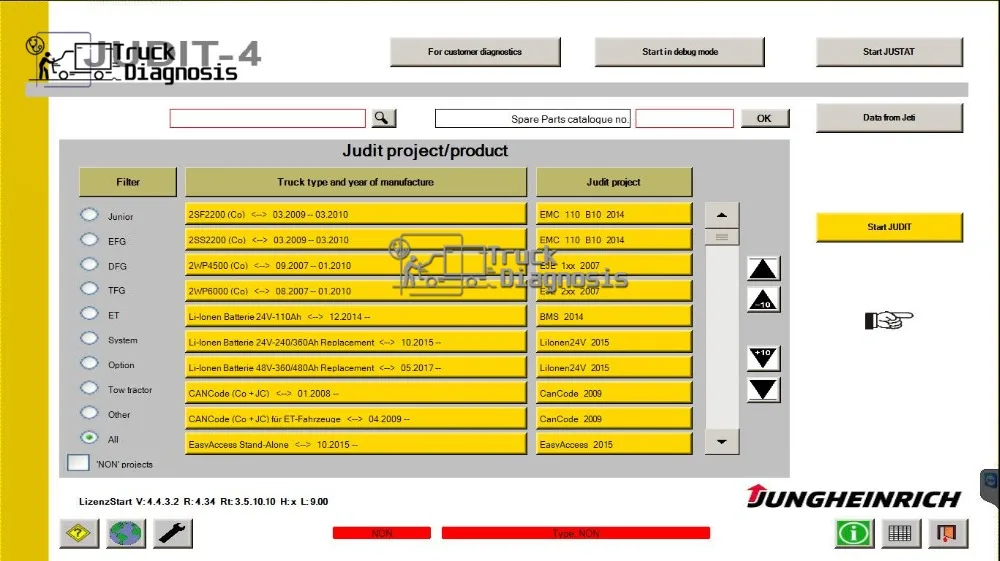
Task: Click CanCode 2009 cell in ET-Fahrzeuge row
Action: pos(614,418)
